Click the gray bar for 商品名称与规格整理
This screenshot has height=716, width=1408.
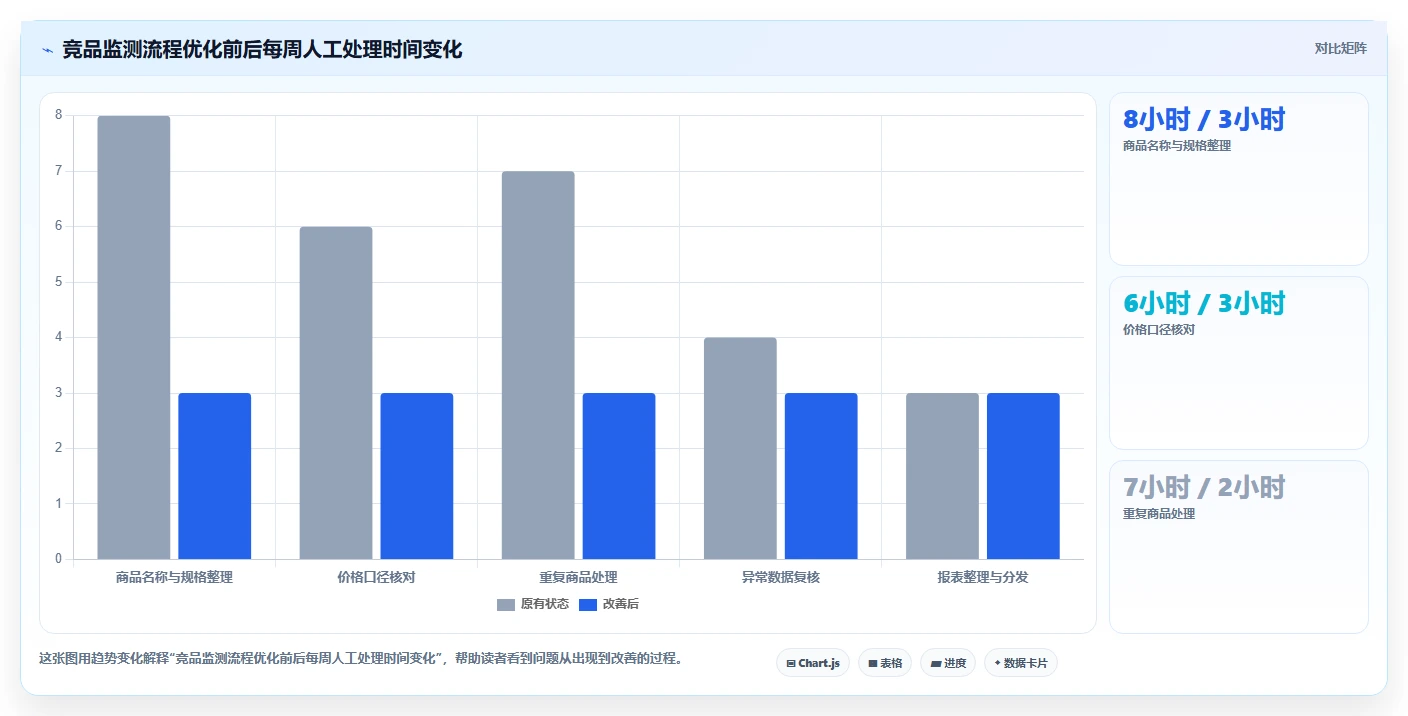coord(134,337)
